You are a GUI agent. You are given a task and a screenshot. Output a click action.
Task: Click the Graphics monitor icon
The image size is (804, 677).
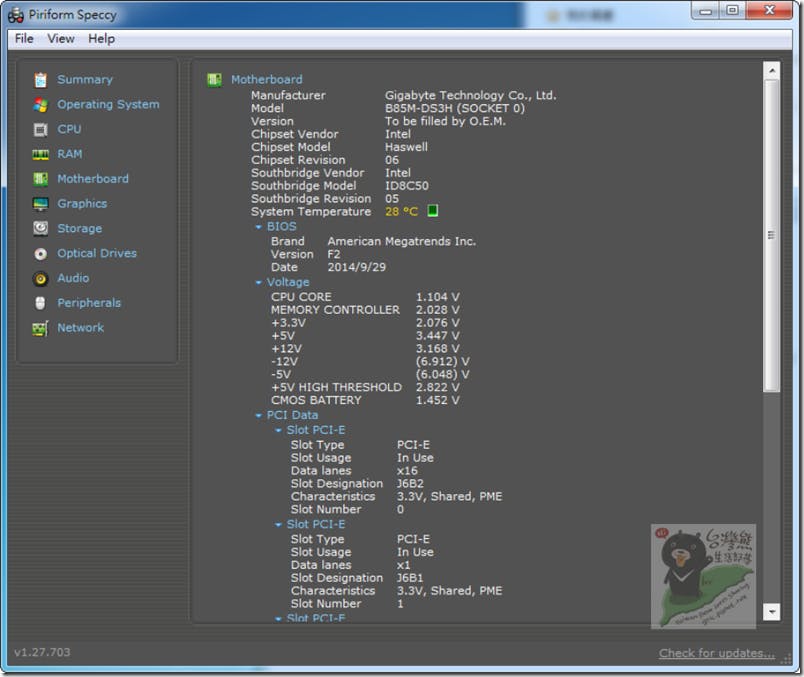tap(41, 204)
